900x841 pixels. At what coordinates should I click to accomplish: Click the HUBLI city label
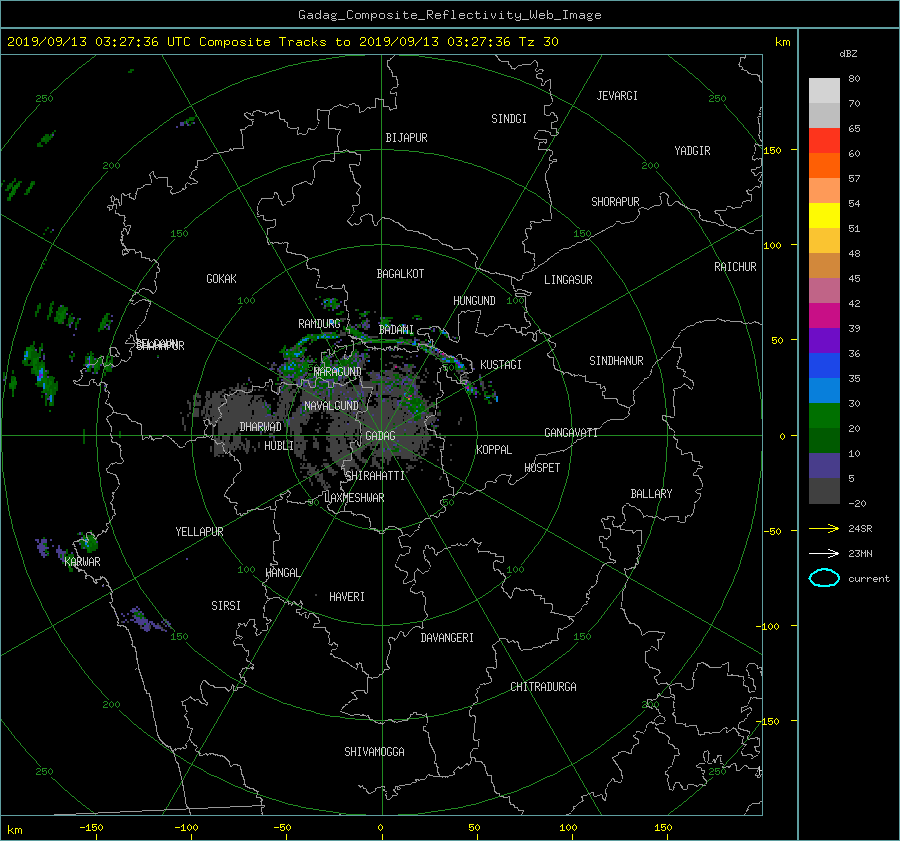(x=279, y=446)
